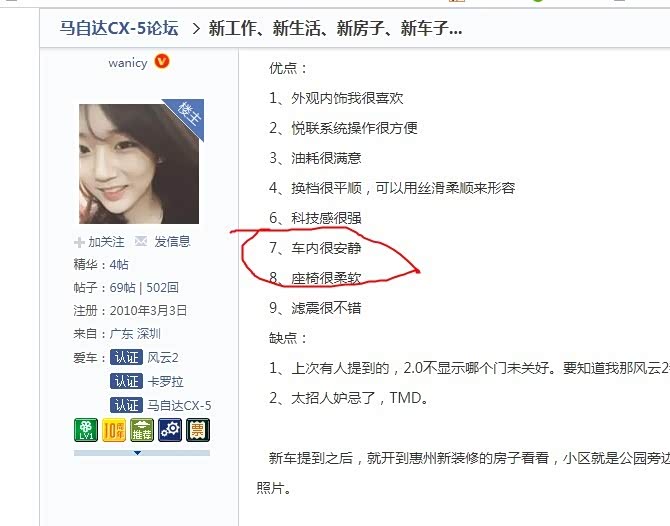Click the plus icon beside 加关注

[79, 242]
